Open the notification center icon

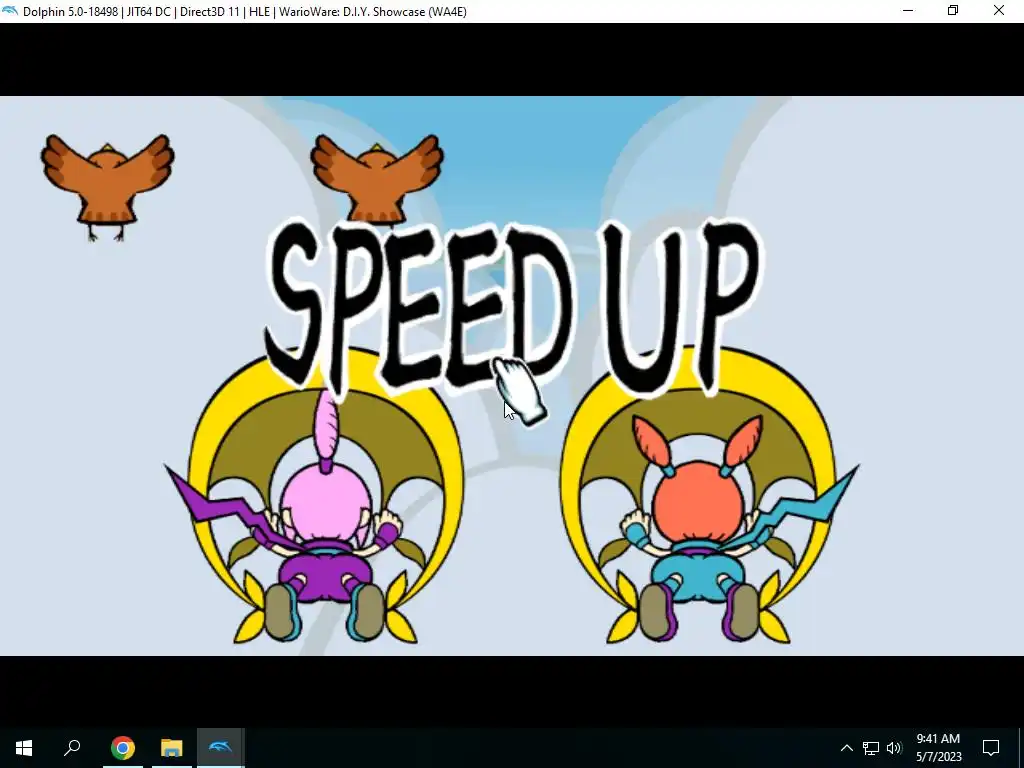(x=991, y=748)
